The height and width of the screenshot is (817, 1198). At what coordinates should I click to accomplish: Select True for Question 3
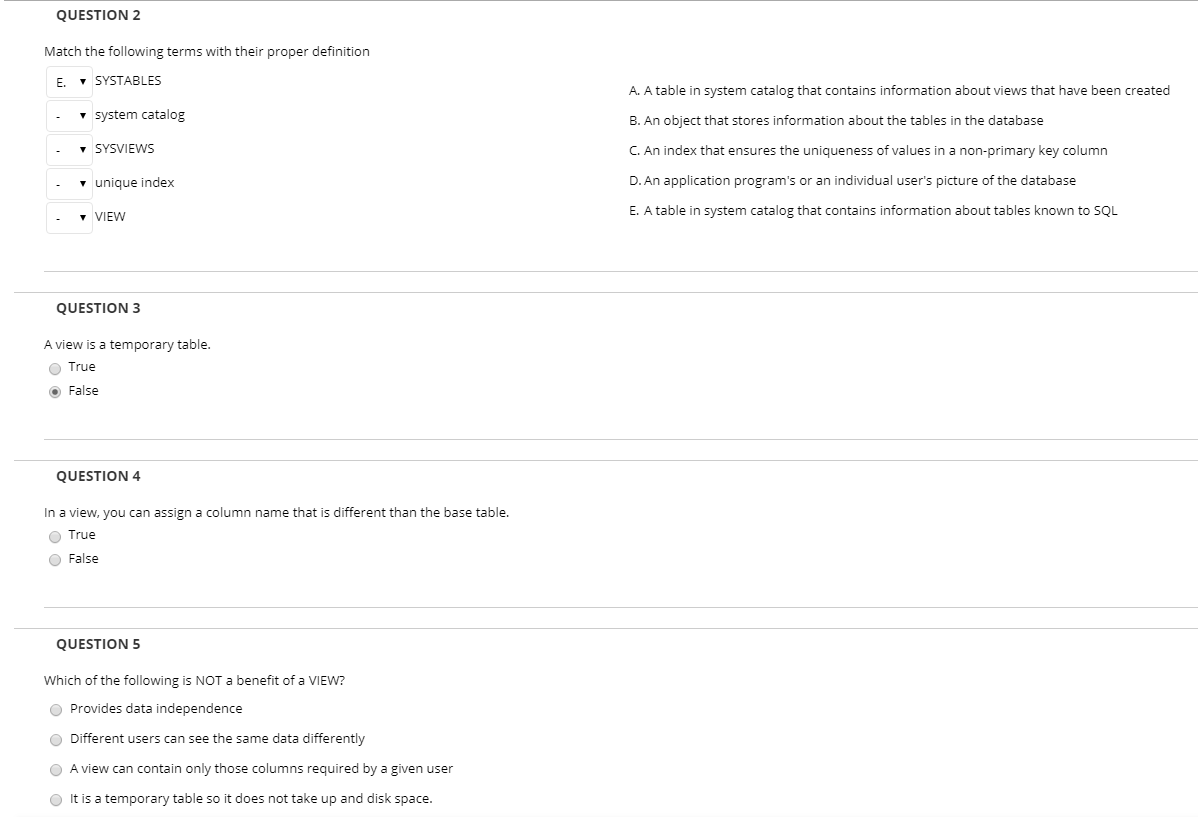(55, 367)
